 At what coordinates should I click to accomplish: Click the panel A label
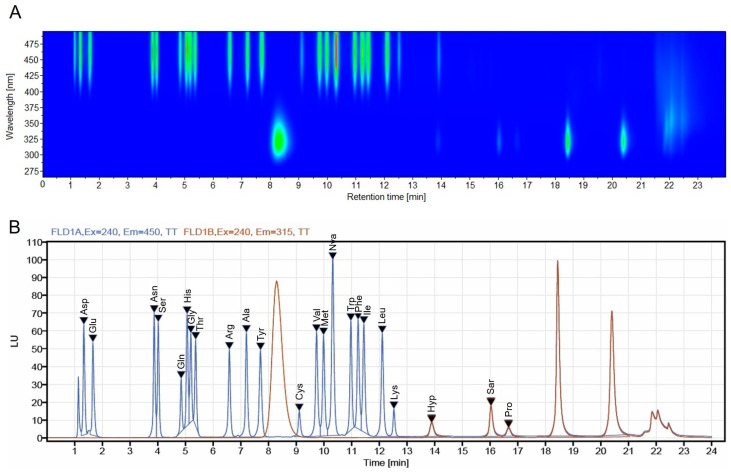tap(15, 12)
